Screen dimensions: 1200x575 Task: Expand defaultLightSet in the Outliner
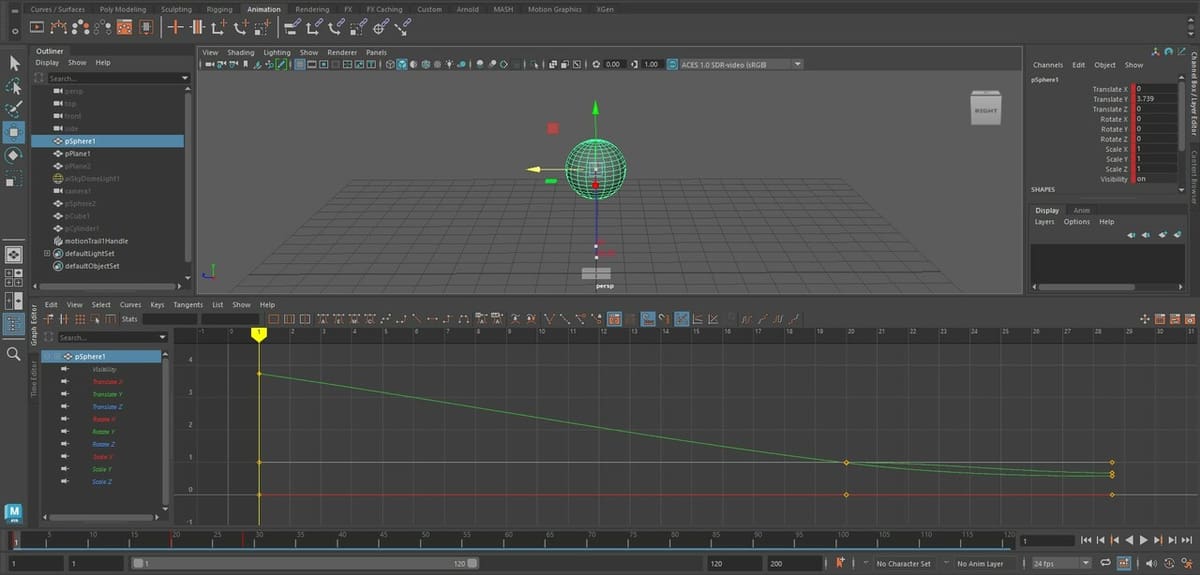pos(46,254)
